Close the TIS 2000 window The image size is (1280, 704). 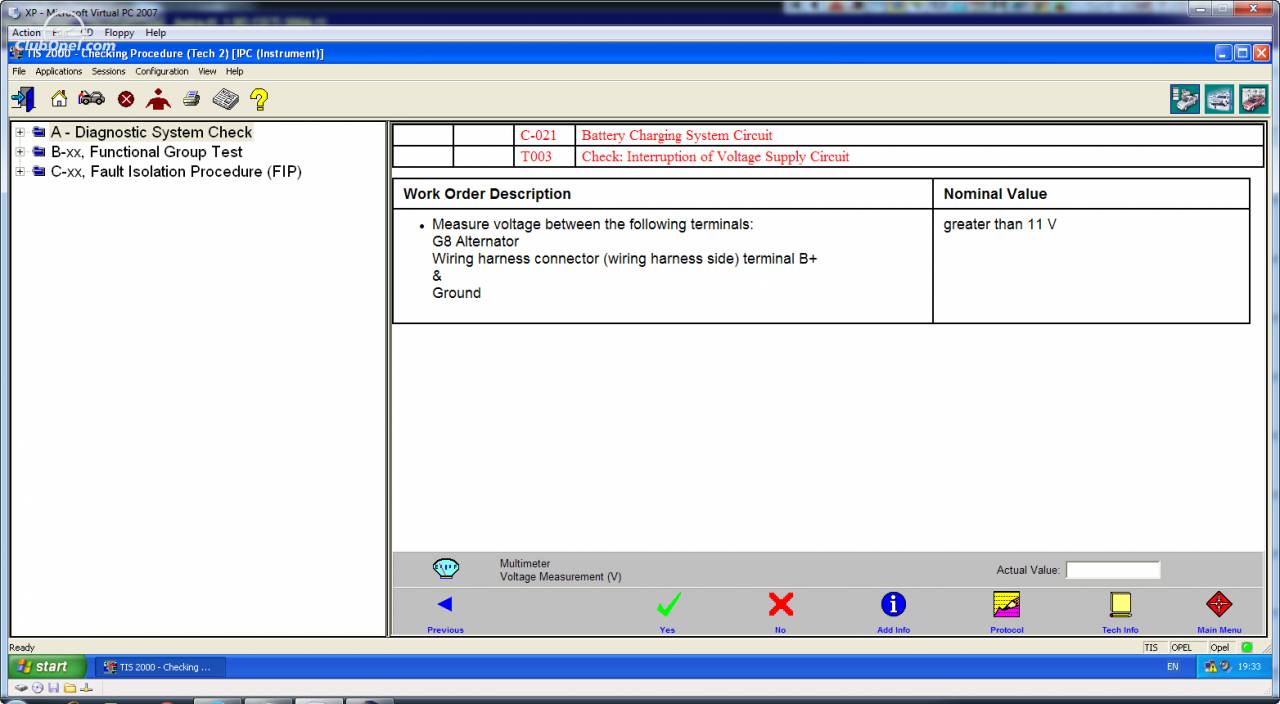pyautogui.click(x=1261, y=53)
